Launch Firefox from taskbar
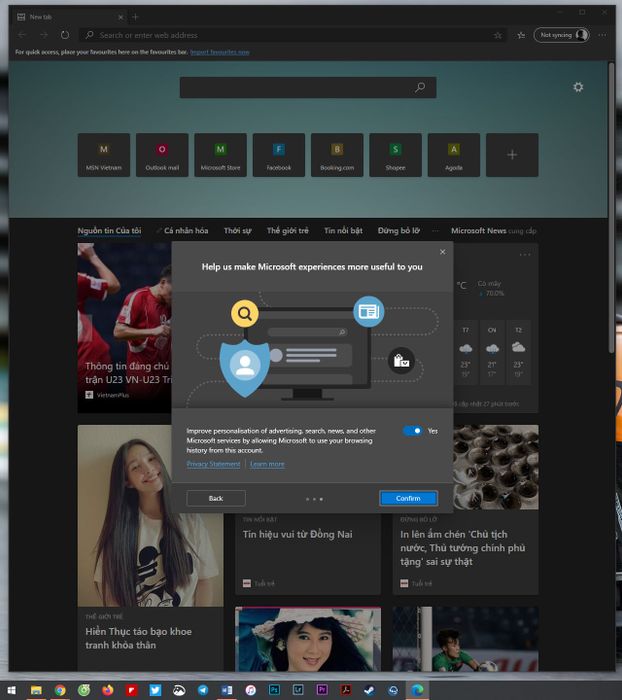This screenshot has height=700, width=622. click(x=108, y=690)
